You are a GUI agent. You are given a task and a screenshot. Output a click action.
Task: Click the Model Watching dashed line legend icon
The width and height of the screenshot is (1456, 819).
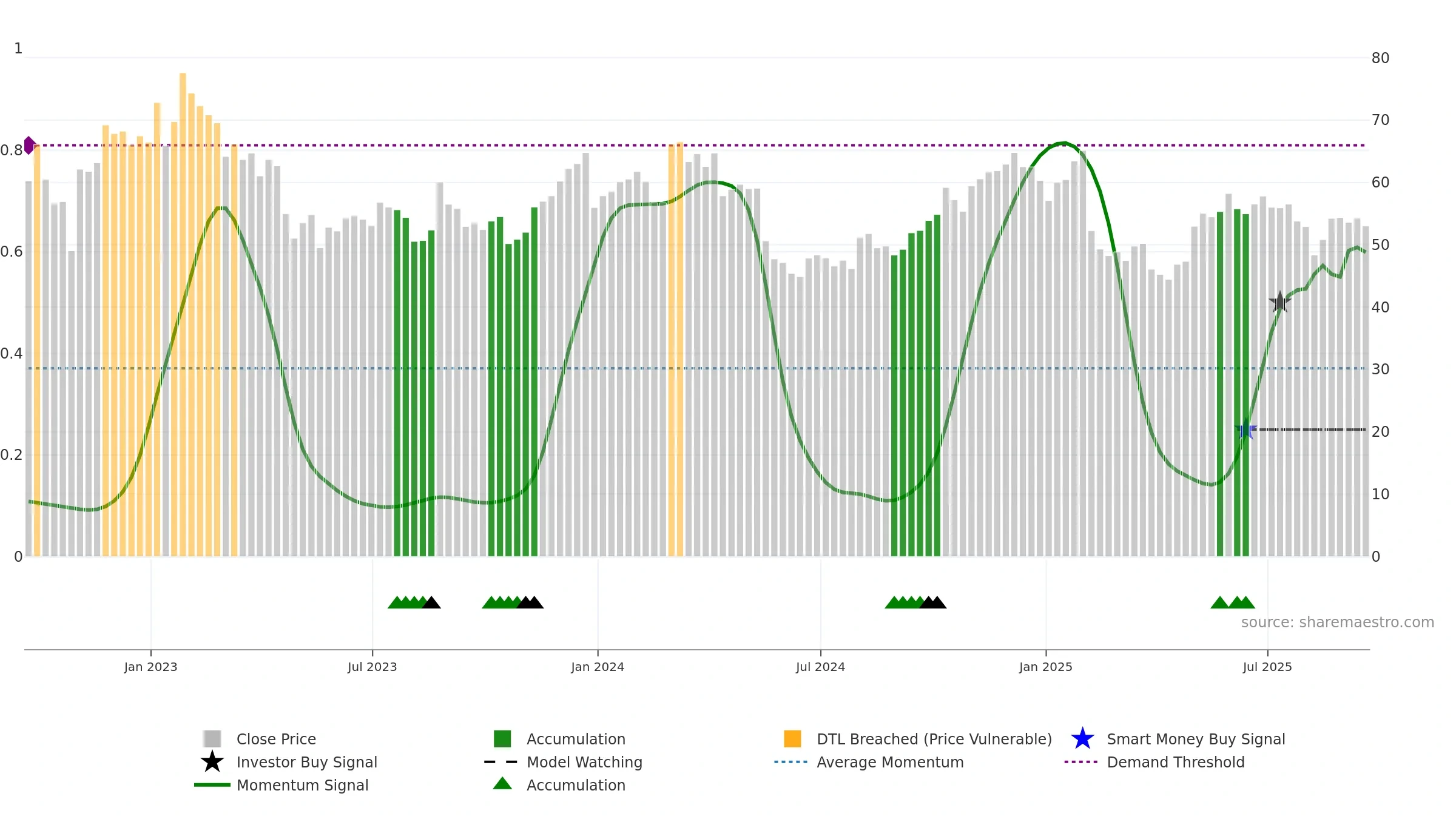click(x=500, y=762)
